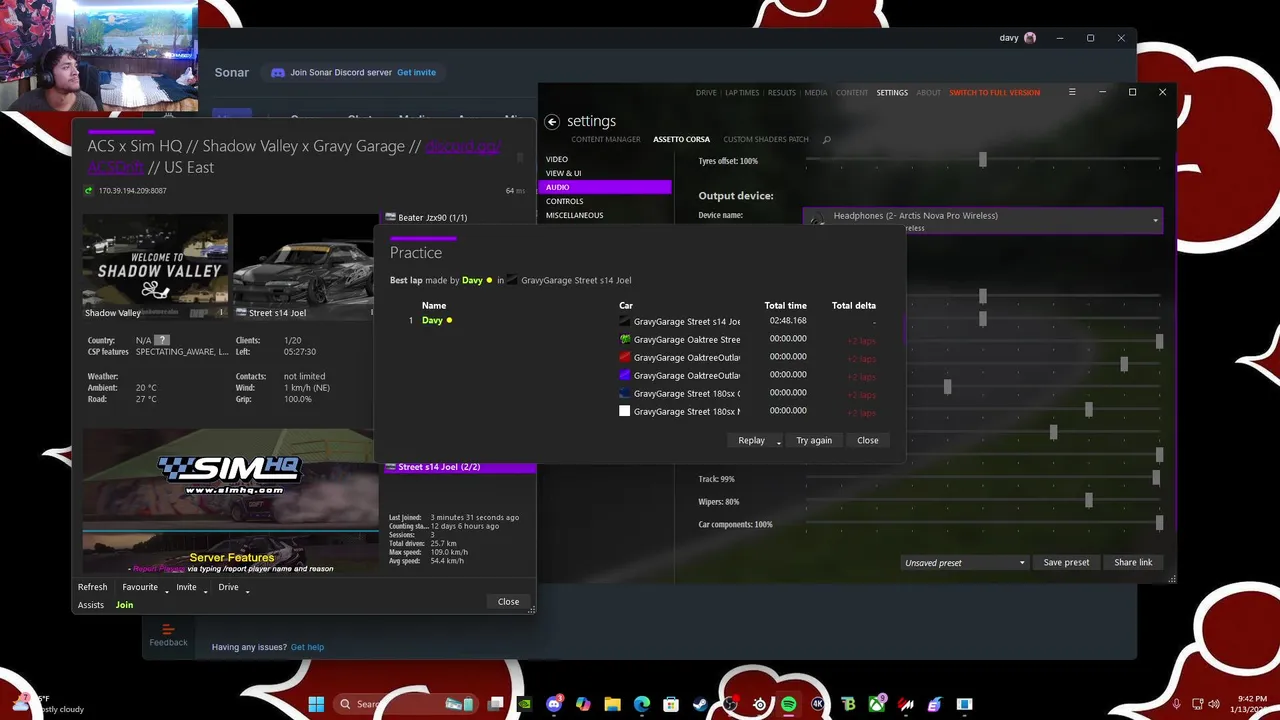
Task: Open File Explorer from the taskbar
Action: [612, 704]
